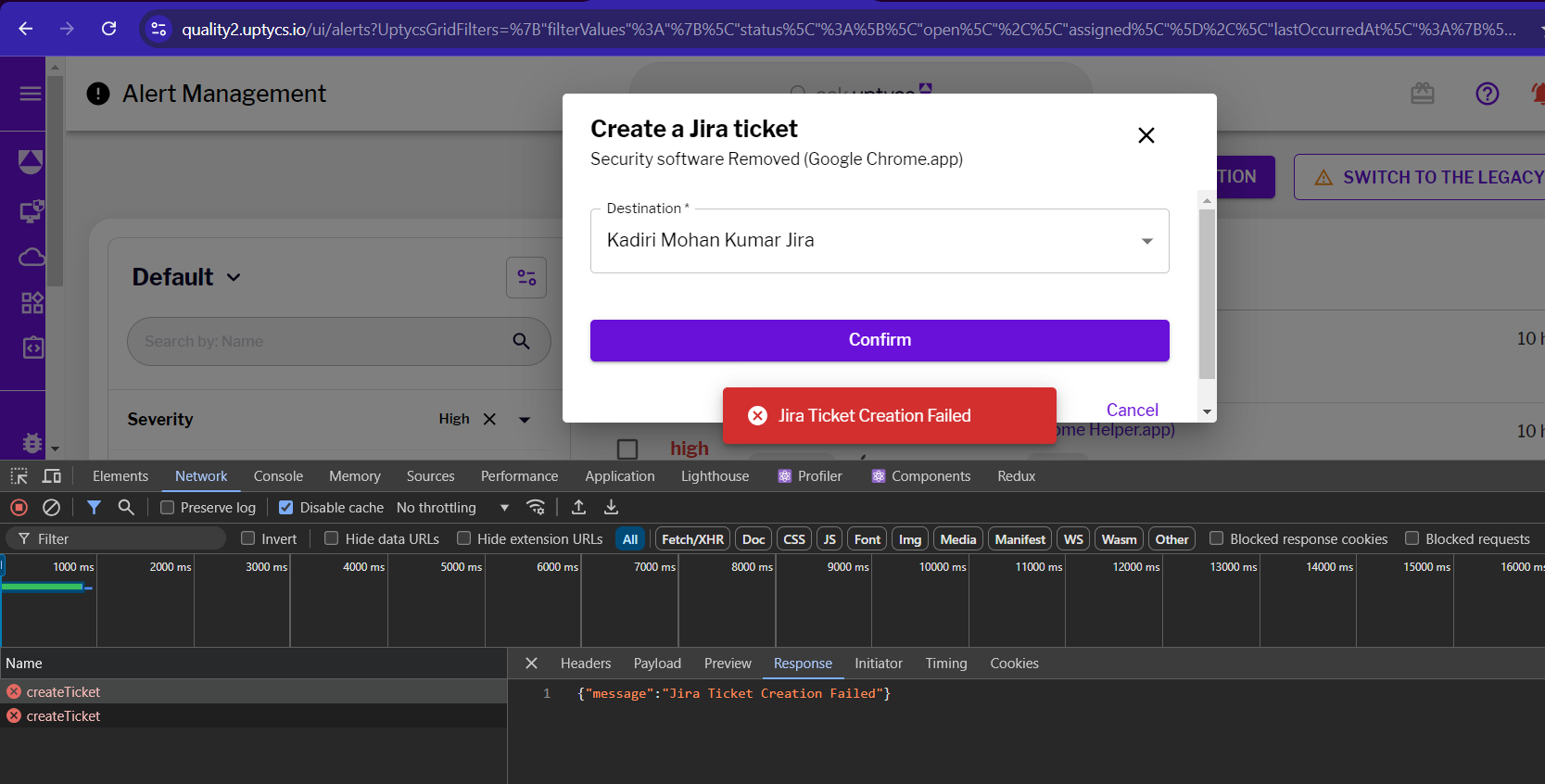Open the Headers tab of request

pos(585,664)
